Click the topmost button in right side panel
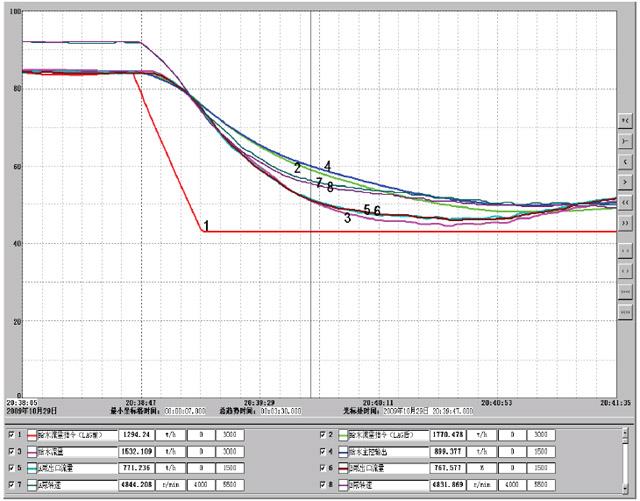The width and height of the screenshot is (640, 501). (626, 117)
